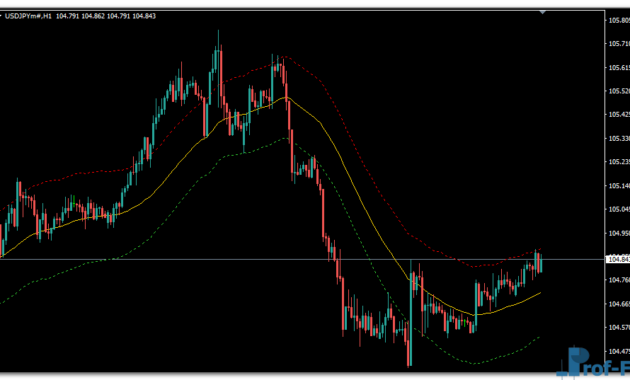This screenshot has height=380, width=630.
Task: Click the 105.330 price scale label
Action: click(619, 138)
